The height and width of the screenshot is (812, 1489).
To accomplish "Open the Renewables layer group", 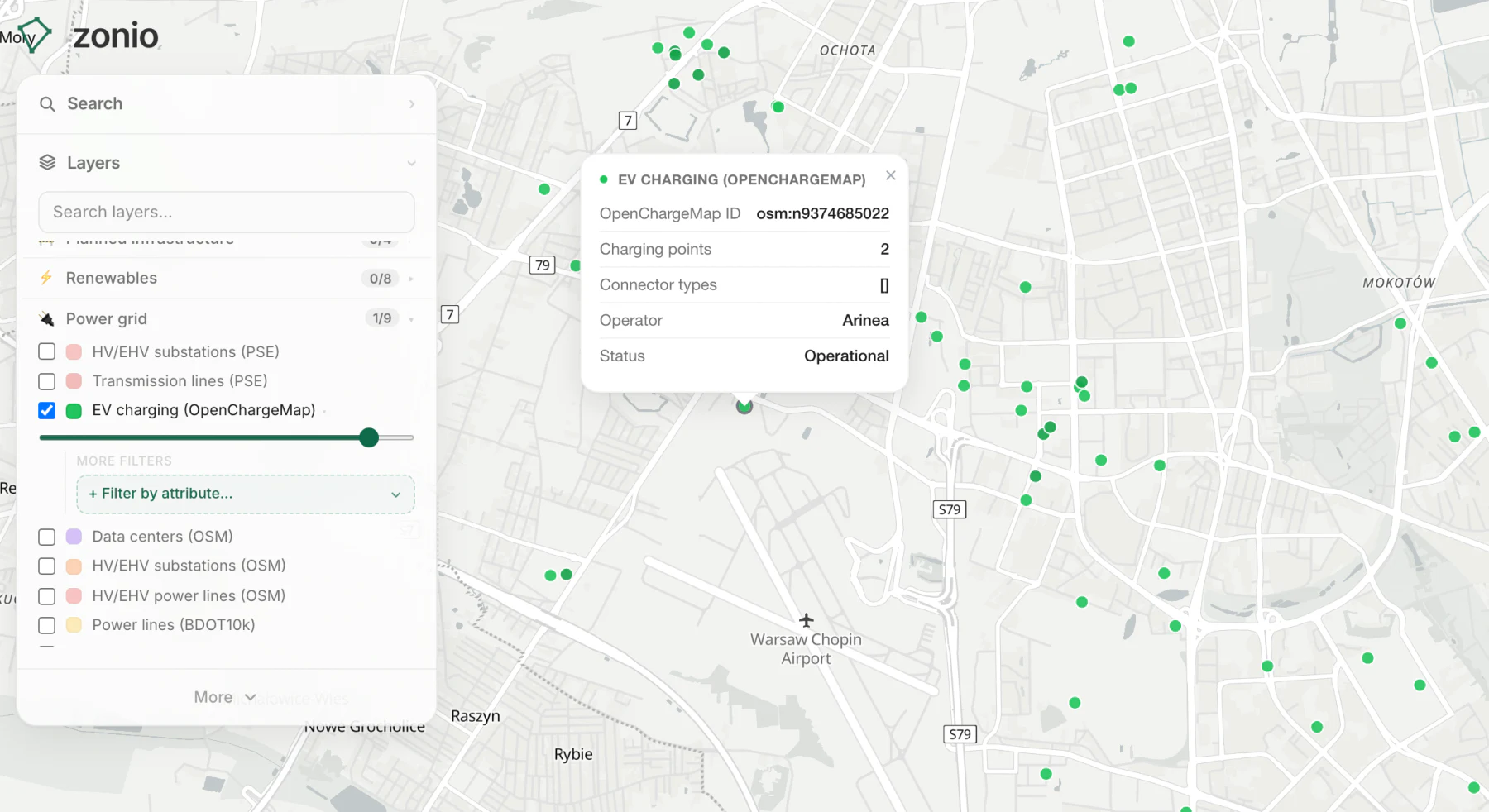I will [x=227, y=278].
